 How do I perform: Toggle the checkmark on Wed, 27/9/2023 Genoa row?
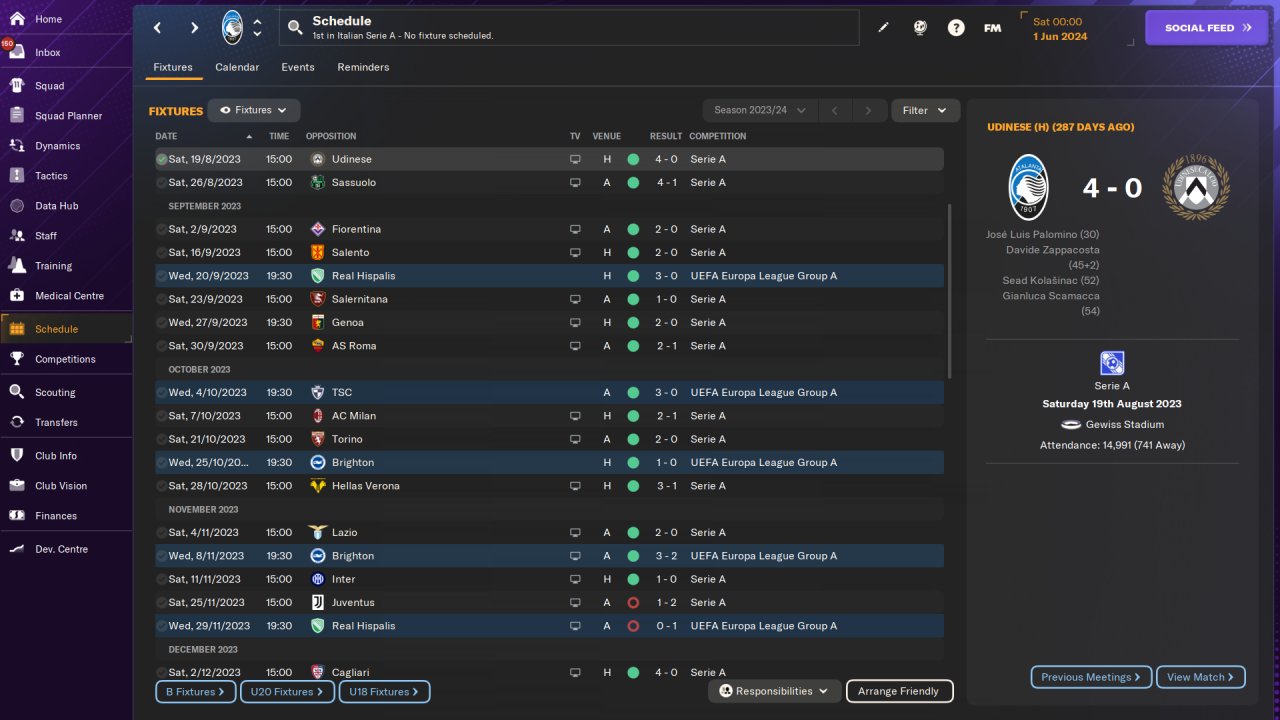pyautogui.click(x=161, y=323)
